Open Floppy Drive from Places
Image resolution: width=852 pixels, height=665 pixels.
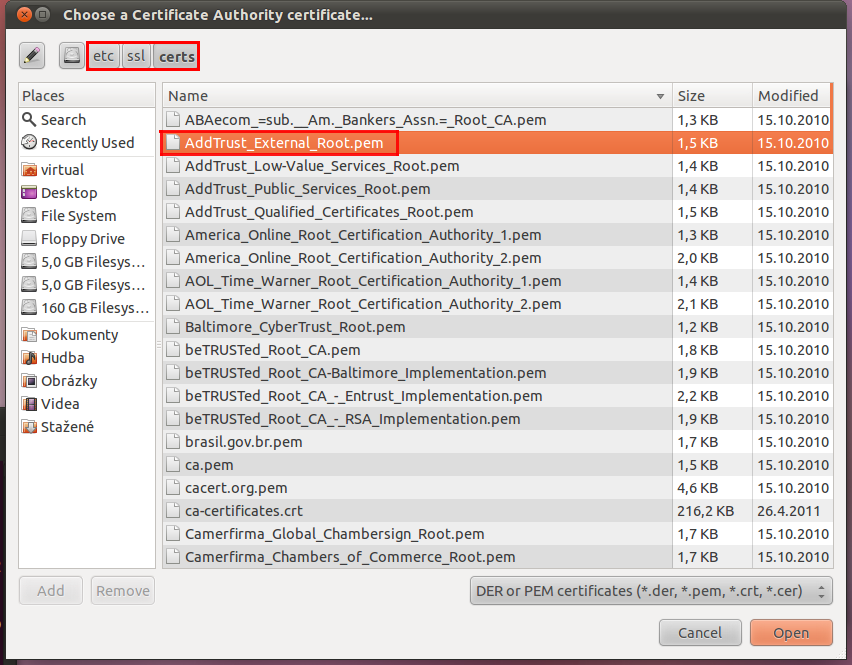click(82, 239)
